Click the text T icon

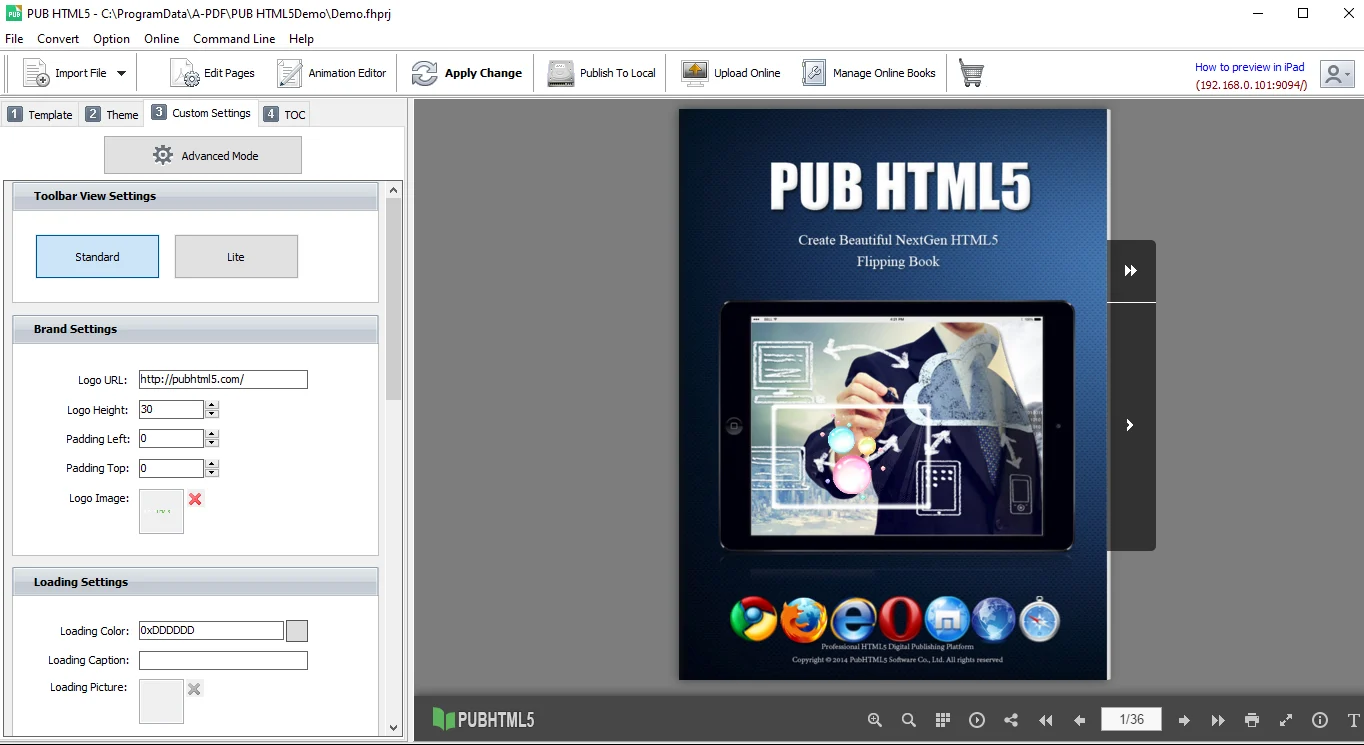1354,720
